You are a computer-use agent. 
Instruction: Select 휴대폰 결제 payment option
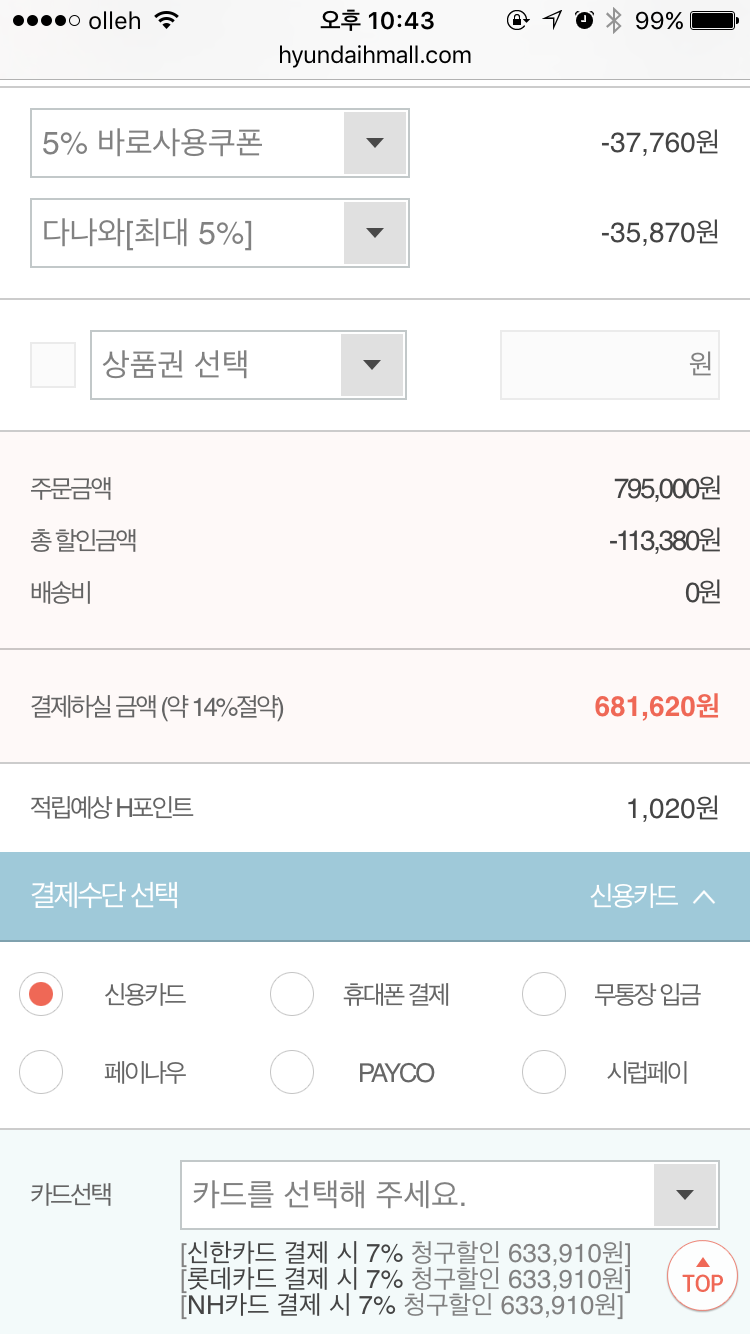(292, 994)
